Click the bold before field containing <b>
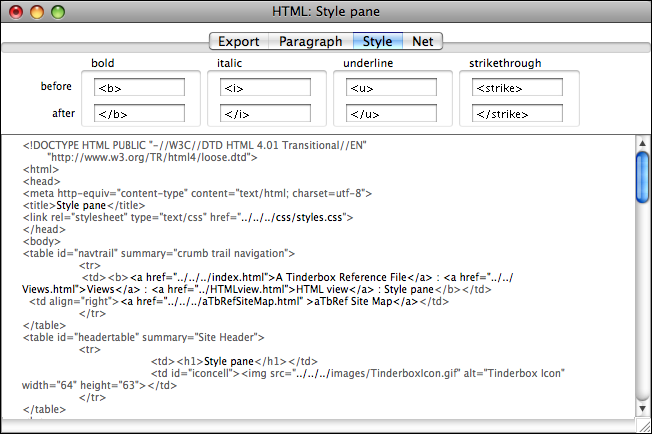 click(x=139, y=88)
